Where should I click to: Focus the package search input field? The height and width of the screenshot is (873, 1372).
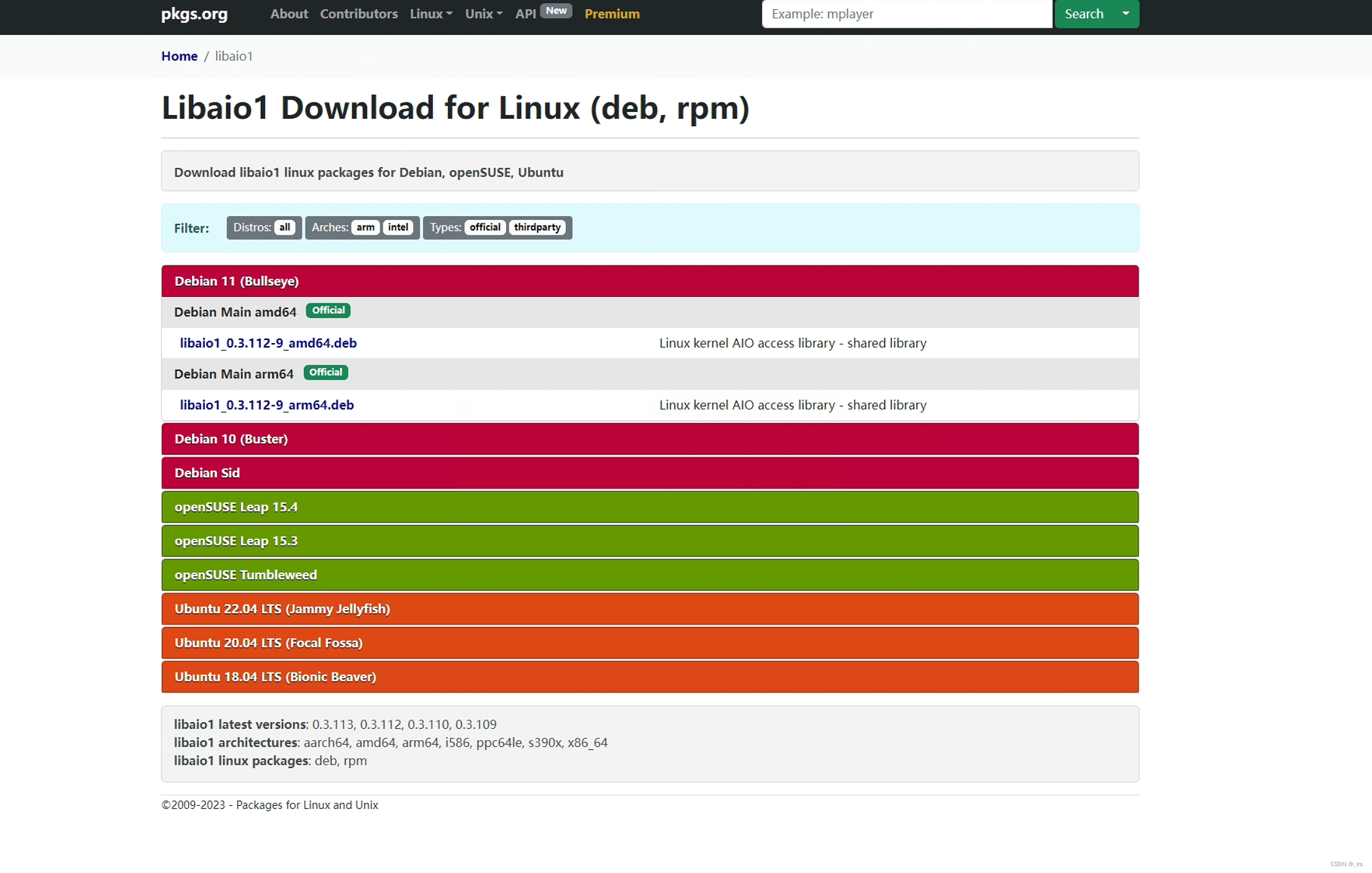click(x=906, y=14)
